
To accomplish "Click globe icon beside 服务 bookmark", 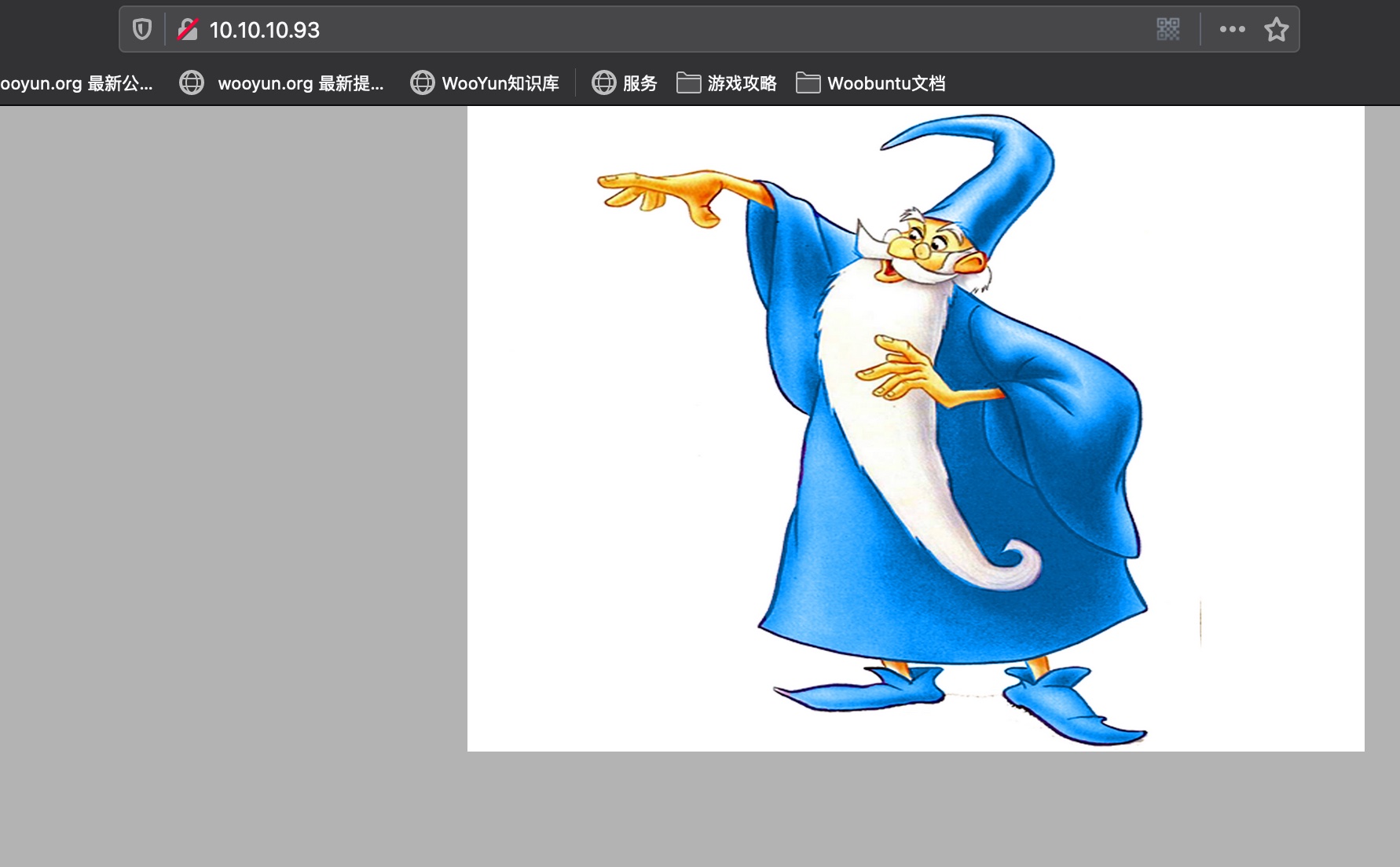I will [x=604, y=82].
